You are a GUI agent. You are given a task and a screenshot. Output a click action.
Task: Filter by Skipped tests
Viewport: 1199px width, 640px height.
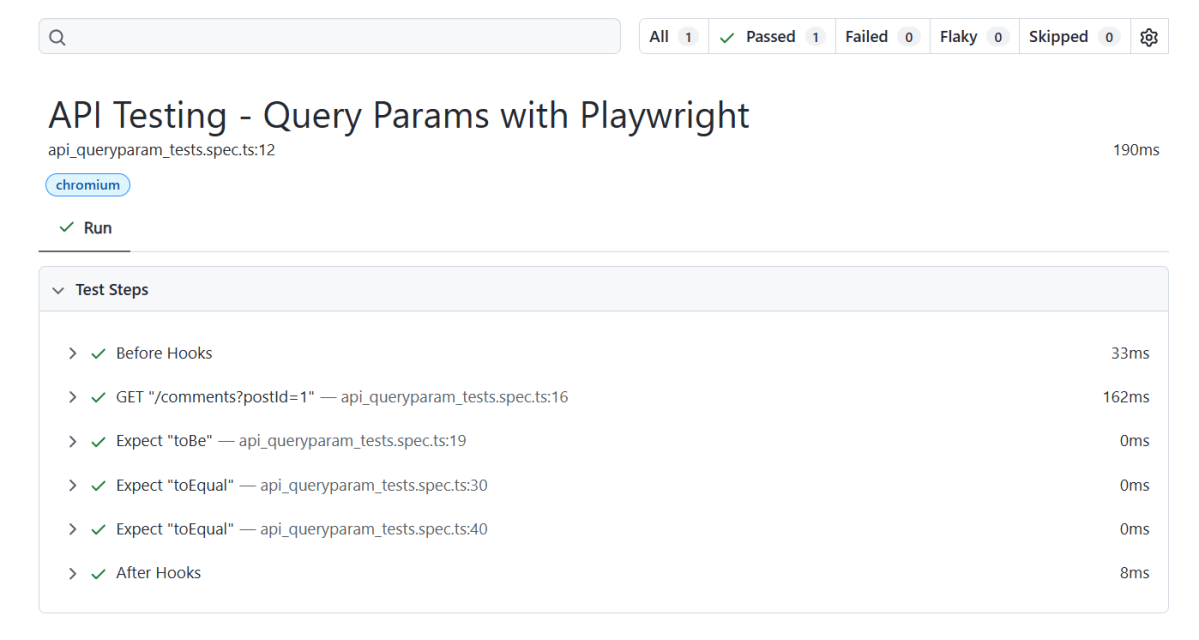(x=1073, y=37)
